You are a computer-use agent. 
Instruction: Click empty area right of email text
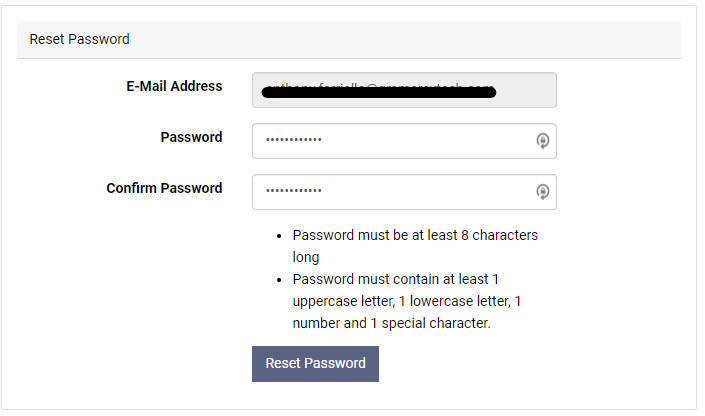(x=525, y=90)
